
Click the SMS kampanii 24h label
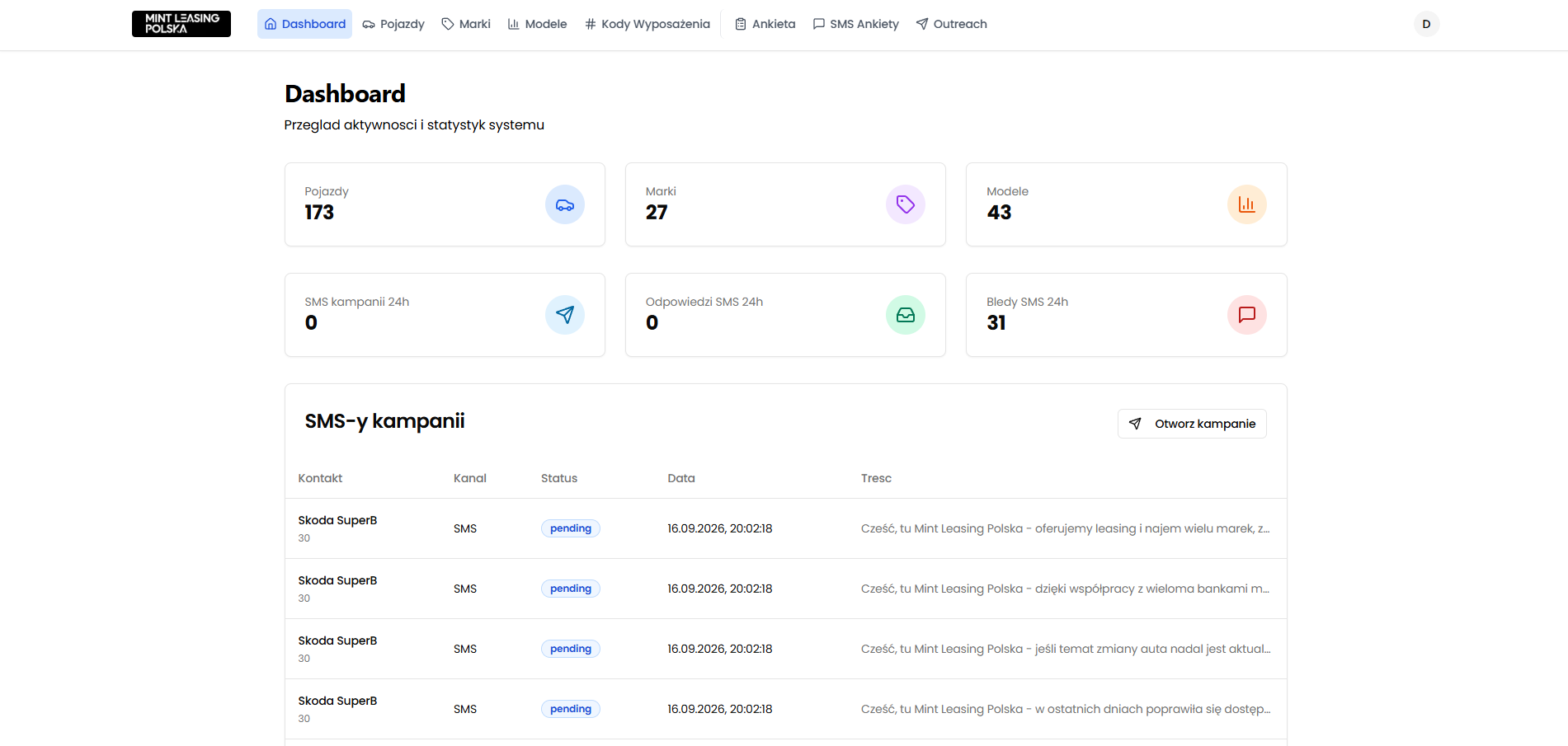(357, 302)
